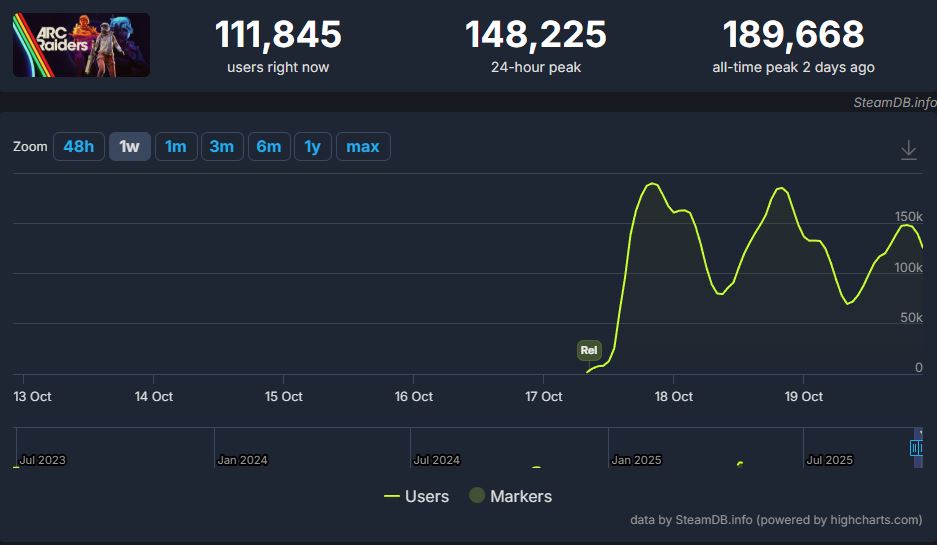This screenshot has height=545, width=937.
Task: Click the 14 Oct axis label
Action: pyautogui.click(x=154, y=396)
